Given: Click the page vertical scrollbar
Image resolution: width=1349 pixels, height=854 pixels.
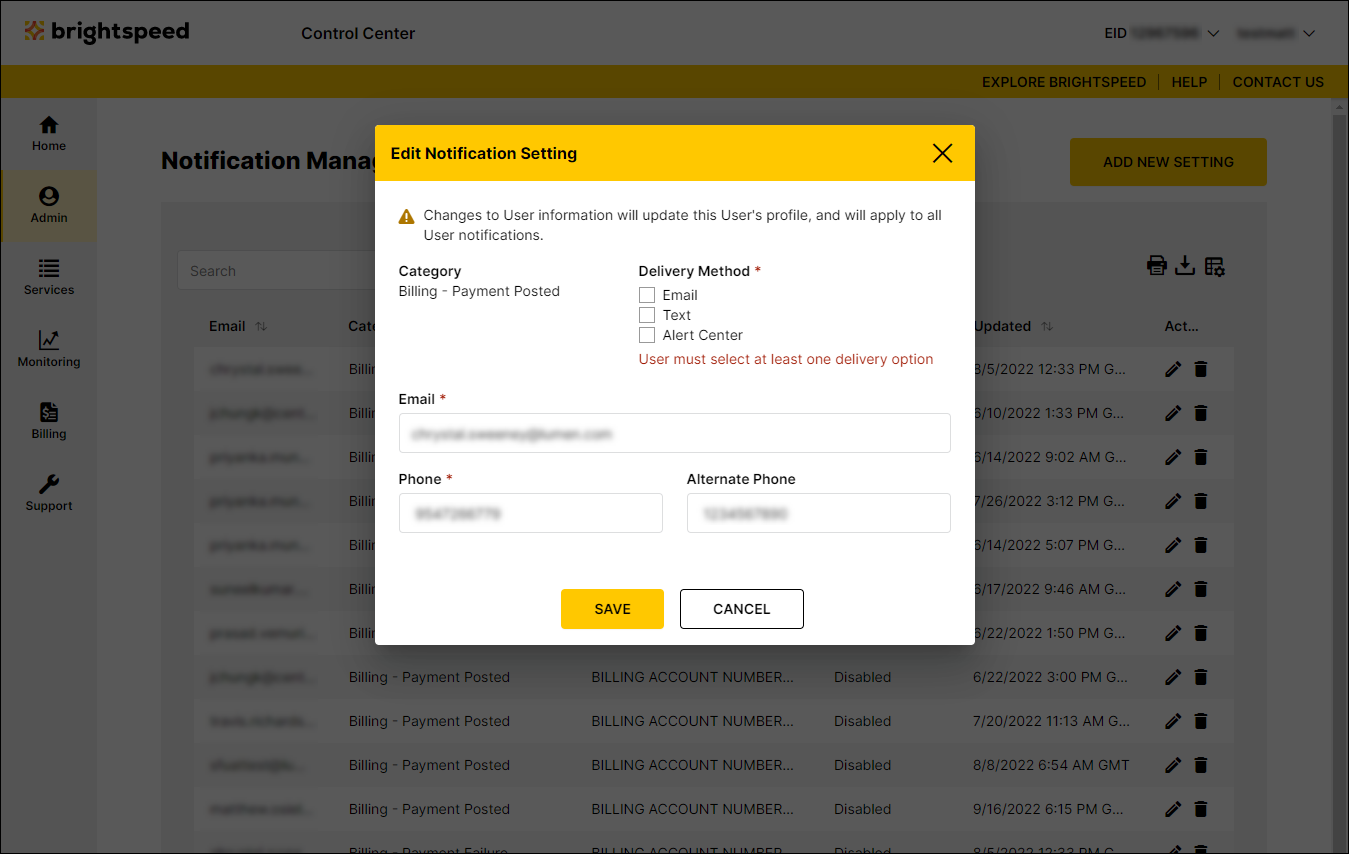Looking at the screenshot, I should 1340,475.
